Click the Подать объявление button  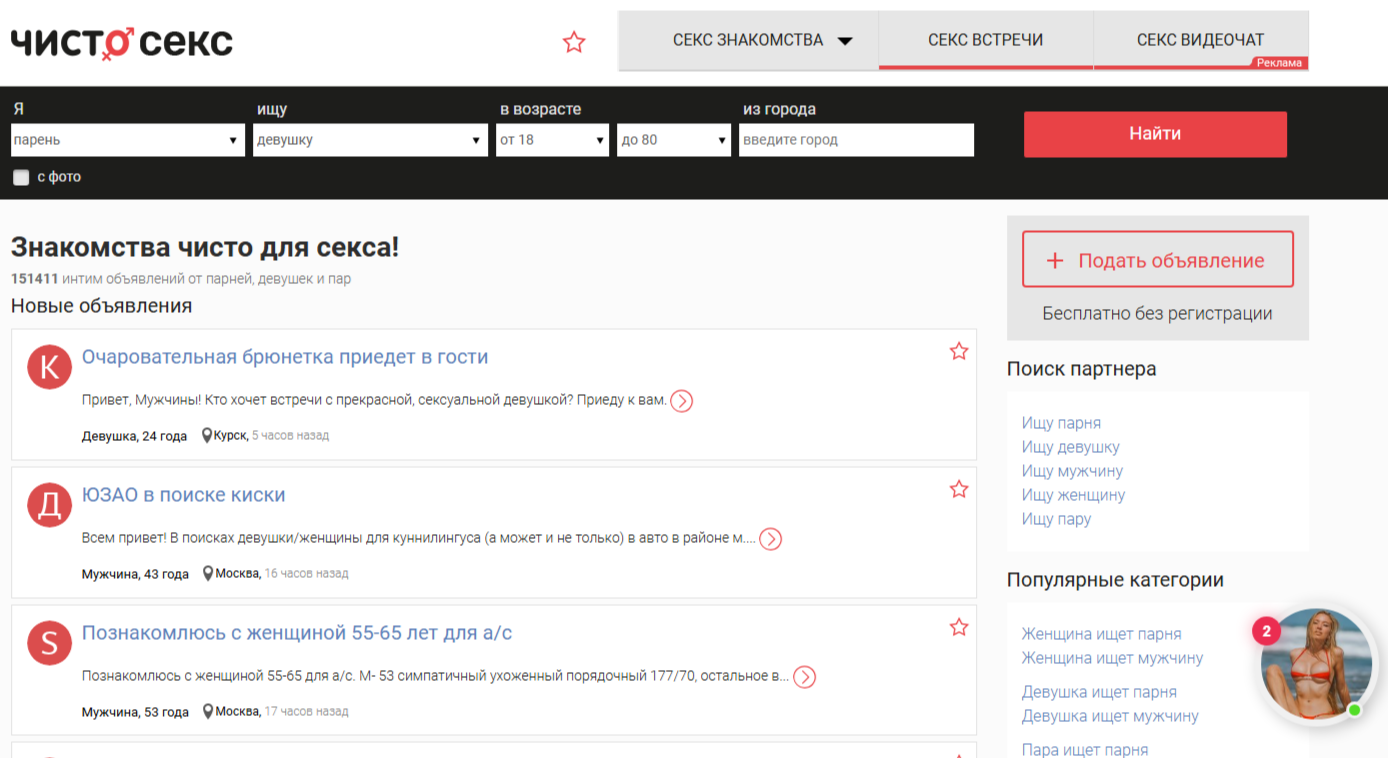pos(1157,260)
